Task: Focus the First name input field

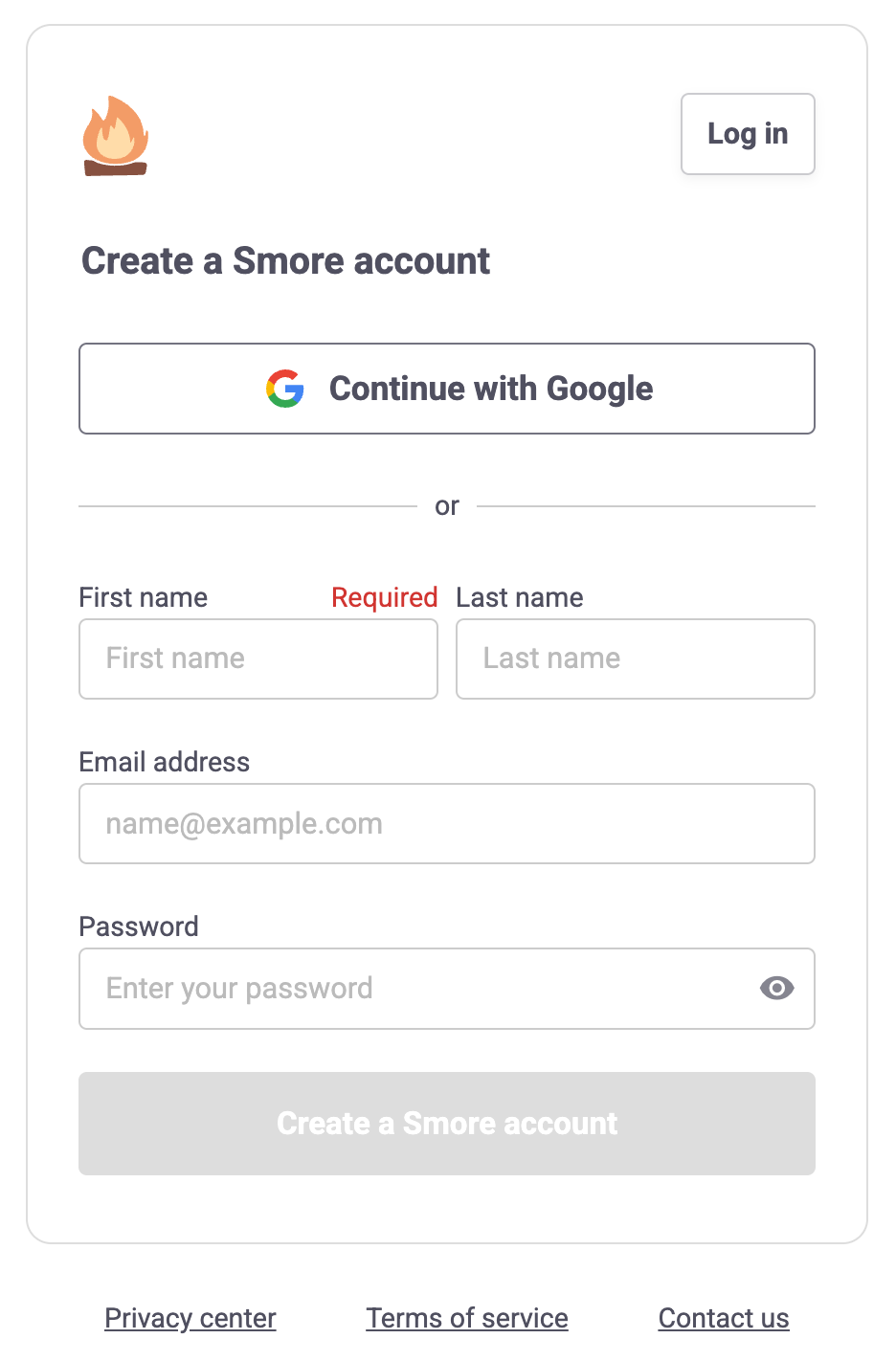Action: coord(258,658)
